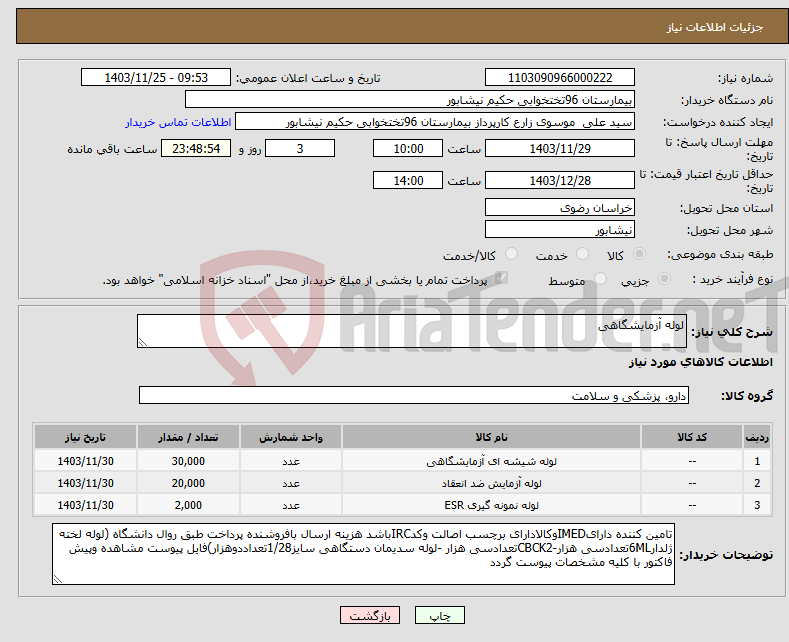The width and height of the screenshot is (789, 642).
Task: Click the چاپ (print) button
Action: click(439, 615)
